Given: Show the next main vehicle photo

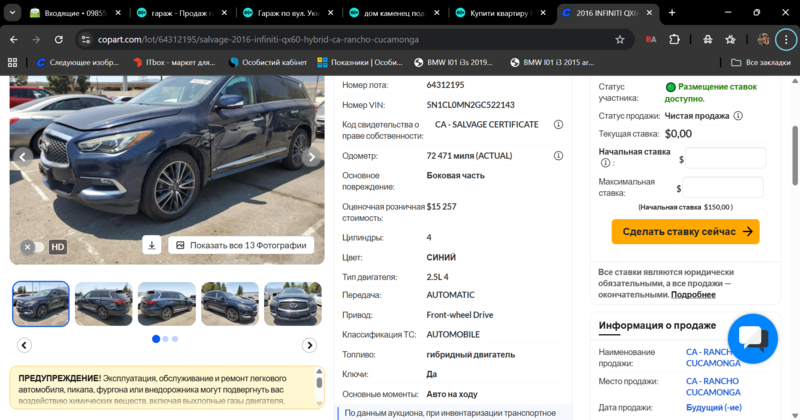Looking at the screenshot, I should coord(312,157).
